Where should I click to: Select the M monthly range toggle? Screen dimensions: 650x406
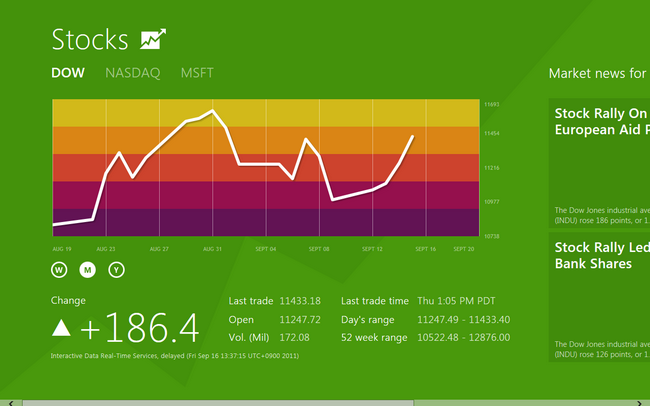87,270
